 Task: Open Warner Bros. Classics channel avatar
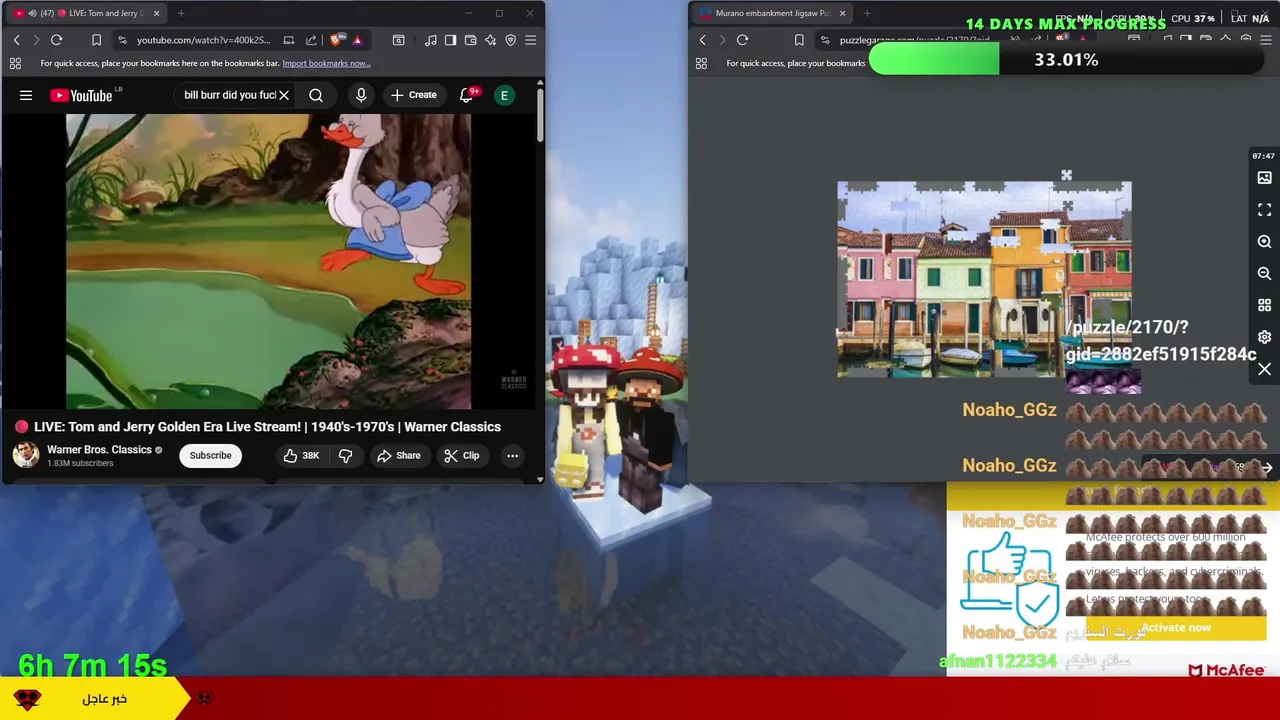pyautogui.click(x=26, y=455)
